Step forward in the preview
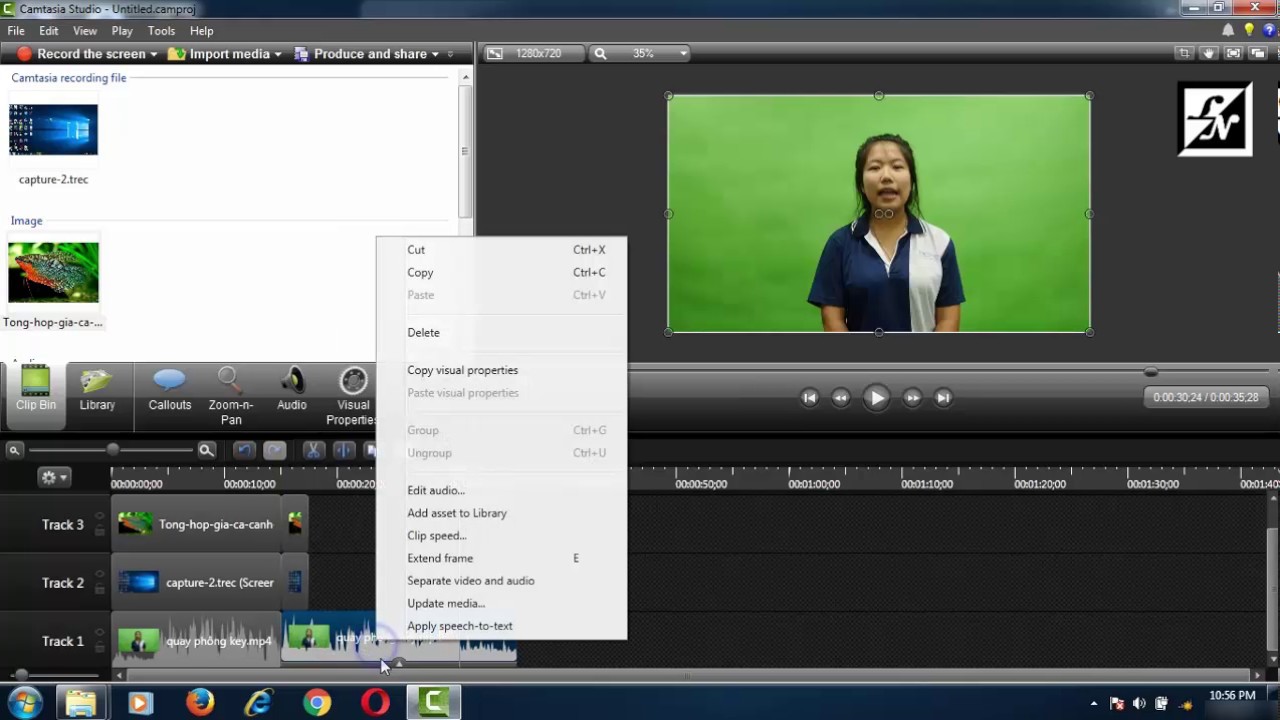This screenshot has width=1280, height=720. tap(912, 397)
